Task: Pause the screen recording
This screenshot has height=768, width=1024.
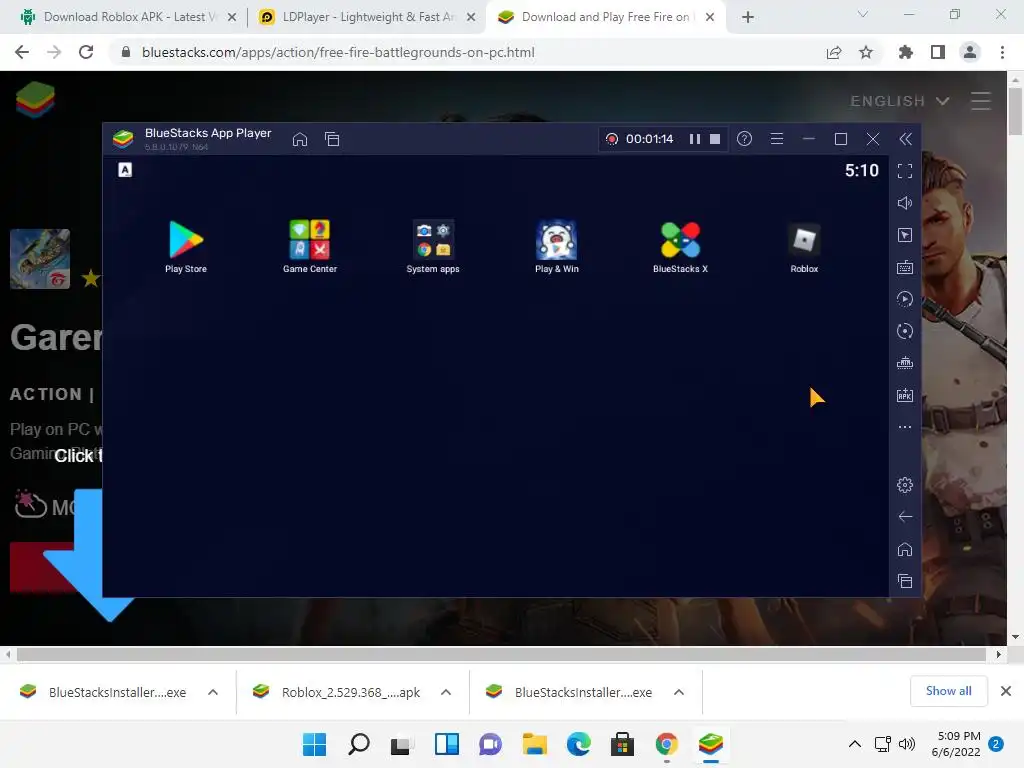Action: click(x=695, y=139)
